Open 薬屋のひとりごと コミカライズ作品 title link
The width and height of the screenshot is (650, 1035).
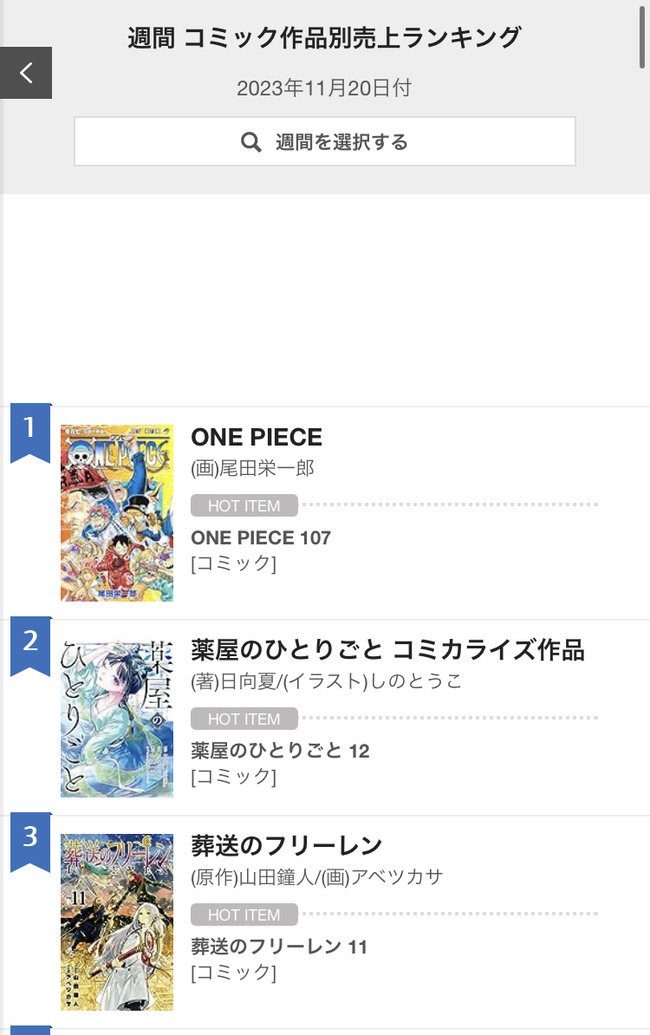click(x=387, y=650)
